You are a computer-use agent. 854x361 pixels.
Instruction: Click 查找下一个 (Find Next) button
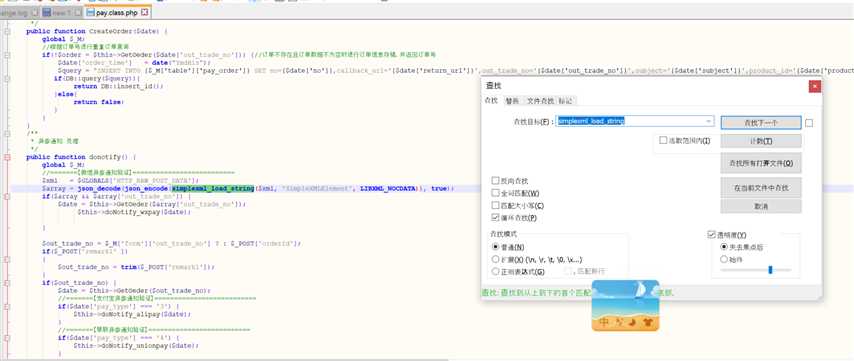point(761,123)
